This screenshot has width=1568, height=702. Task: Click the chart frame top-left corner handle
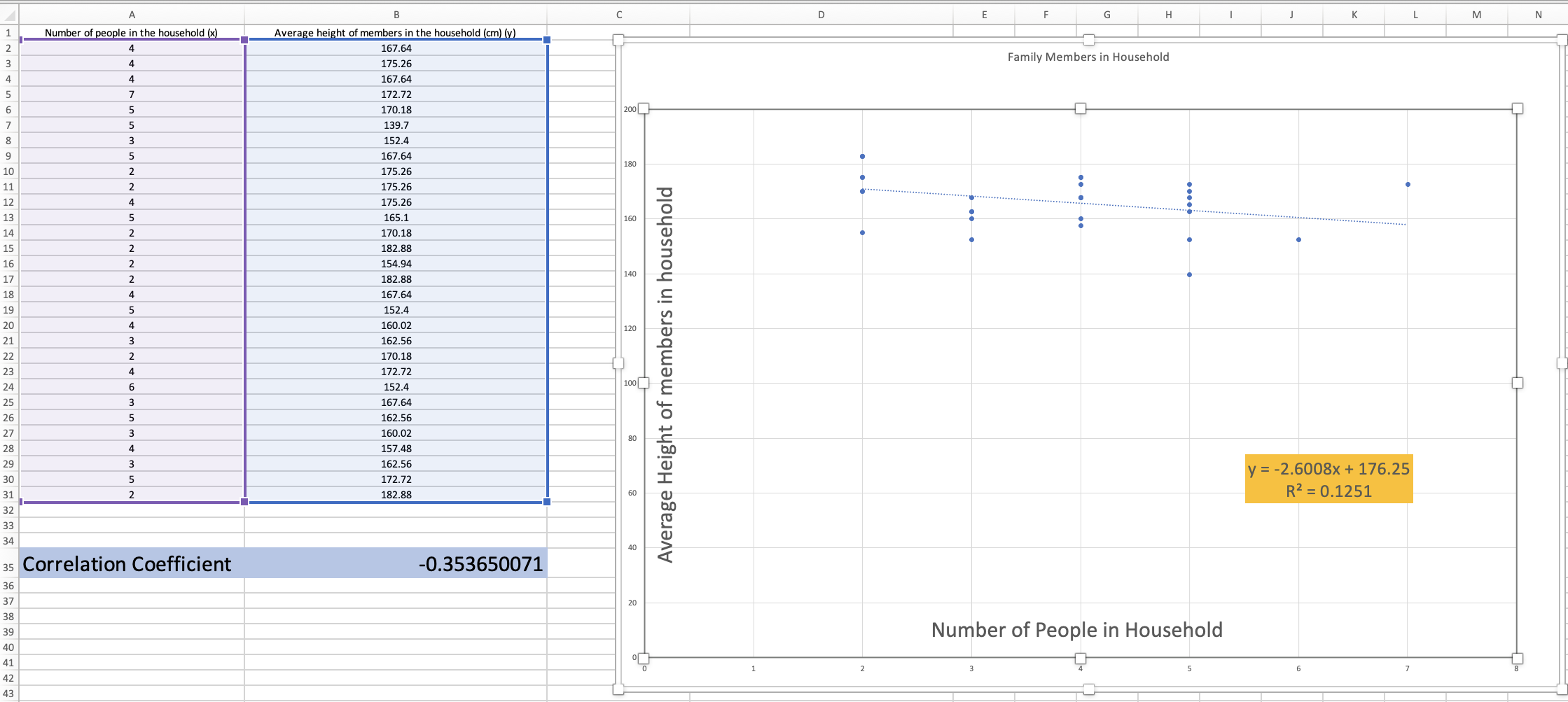point(618,40)
